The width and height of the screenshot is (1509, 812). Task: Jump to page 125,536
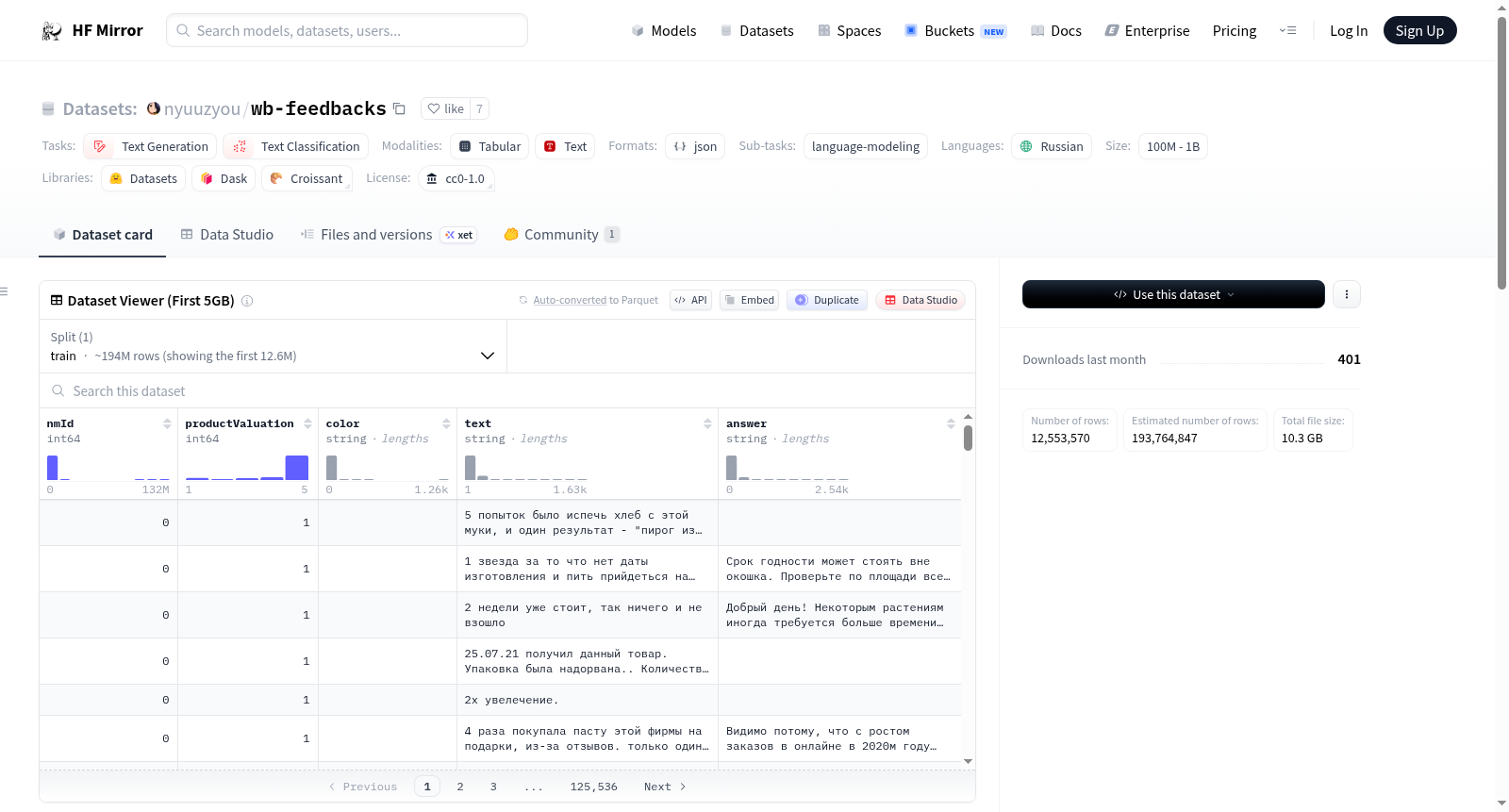coord(593,787)
